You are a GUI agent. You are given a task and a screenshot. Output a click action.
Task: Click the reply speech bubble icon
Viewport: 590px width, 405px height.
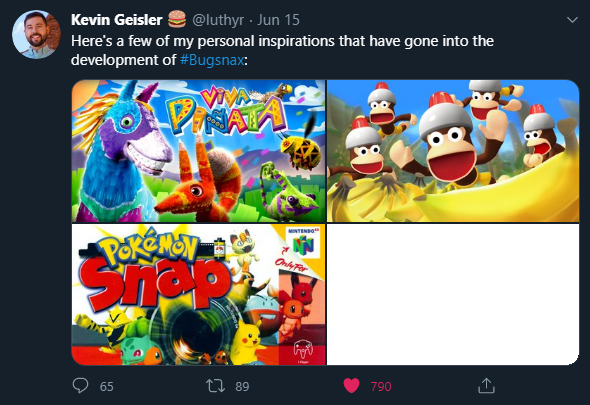tap(80, 385)
